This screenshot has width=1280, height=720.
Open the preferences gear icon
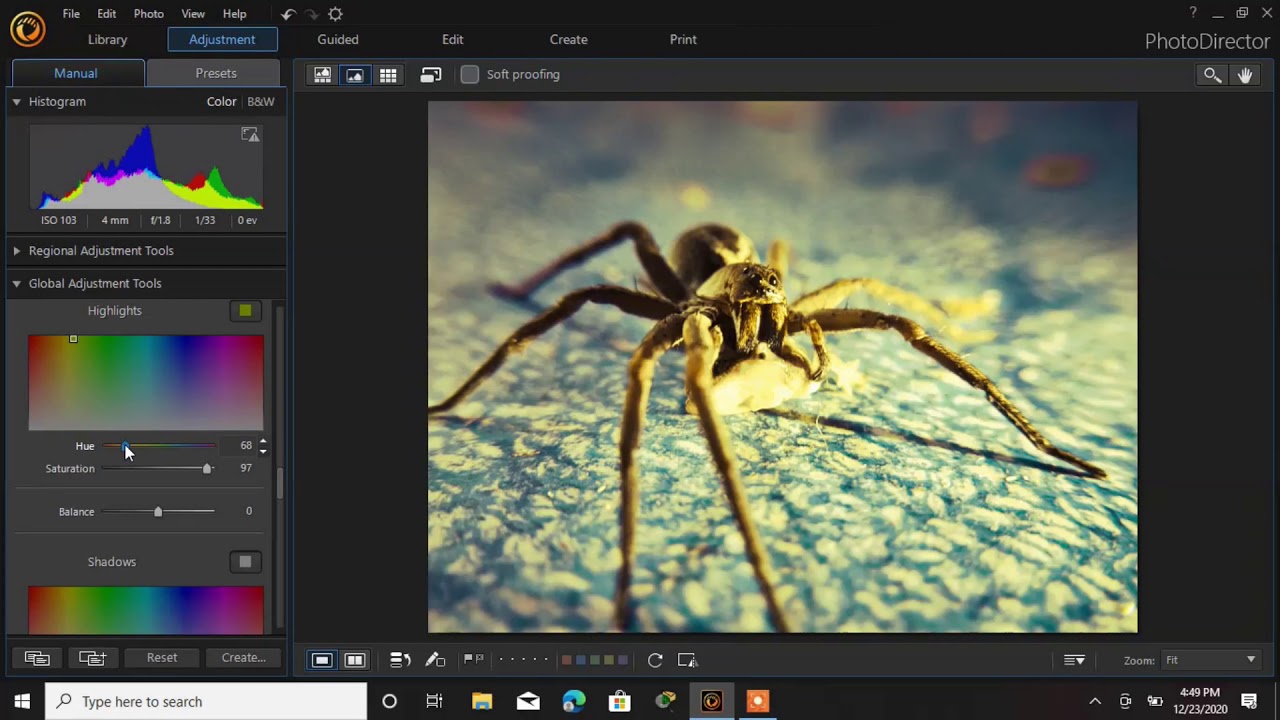(335, 14)
